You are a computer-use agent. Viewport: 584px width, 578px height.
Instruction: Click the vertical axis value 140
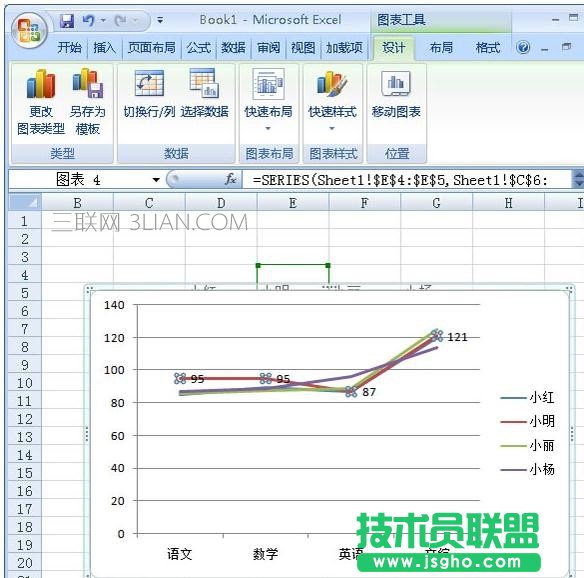coord(114,305)
